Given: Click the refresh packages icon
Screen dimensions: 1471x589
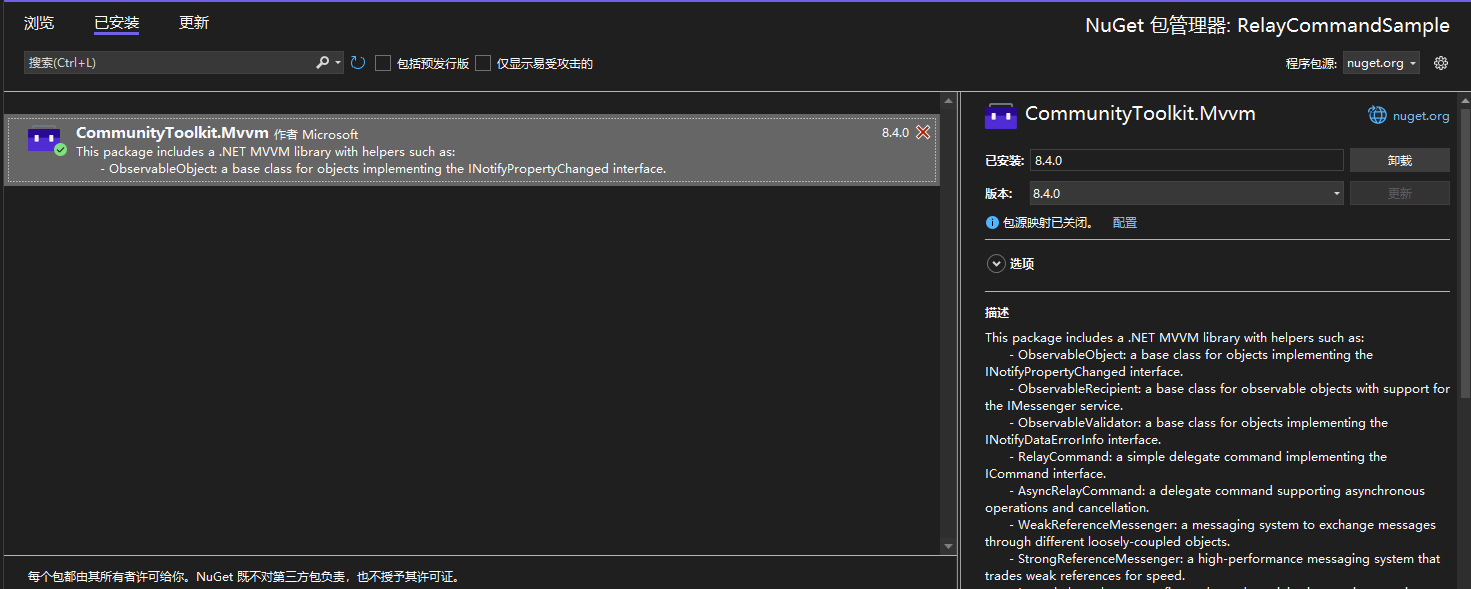Looking at the screenshot, I should pos(358,62).
